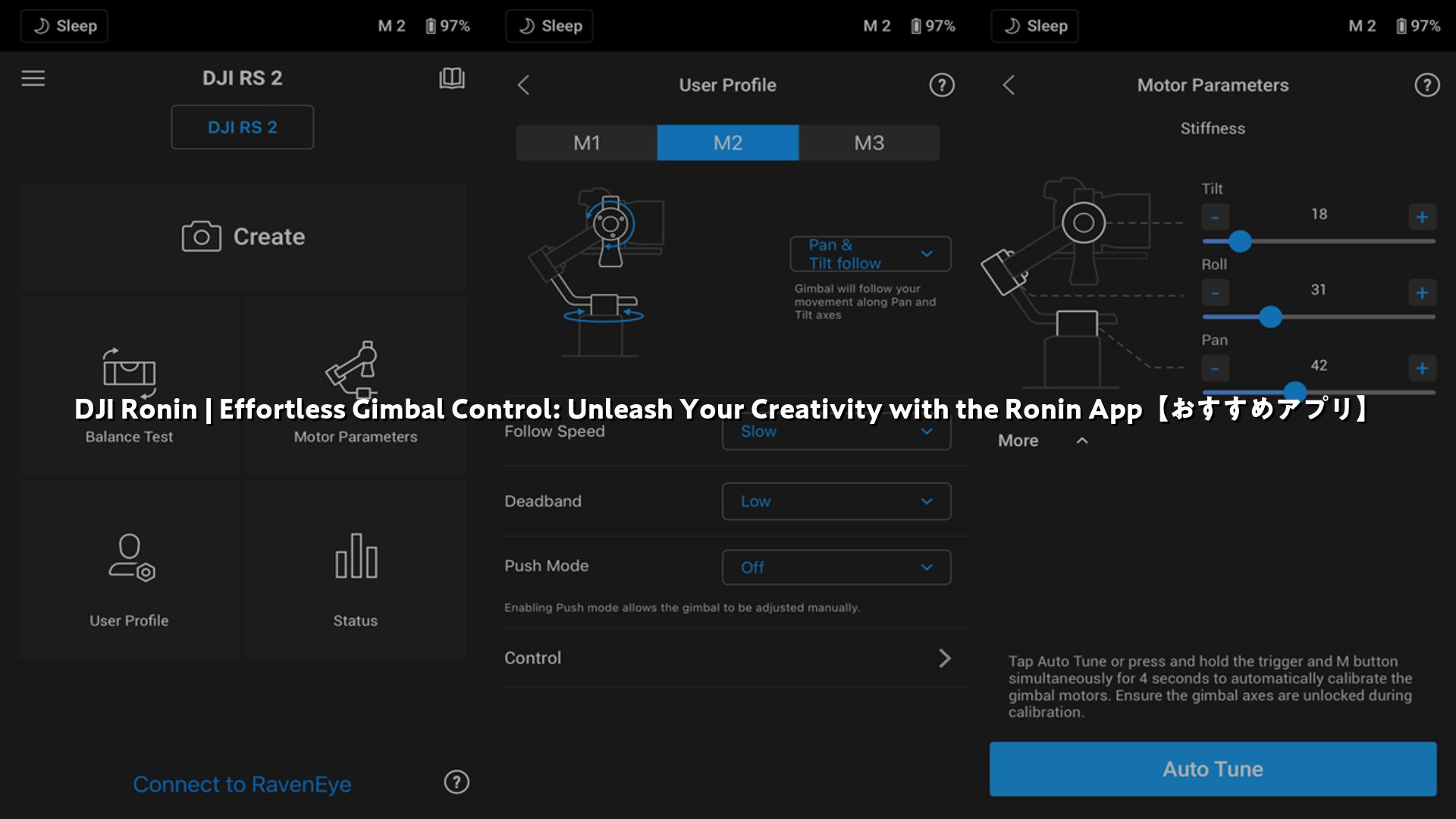The width and height of the screenshot is (1456, 819).
Task: Click help icon beside Connect to RavenEye
Action: (457, 782)
